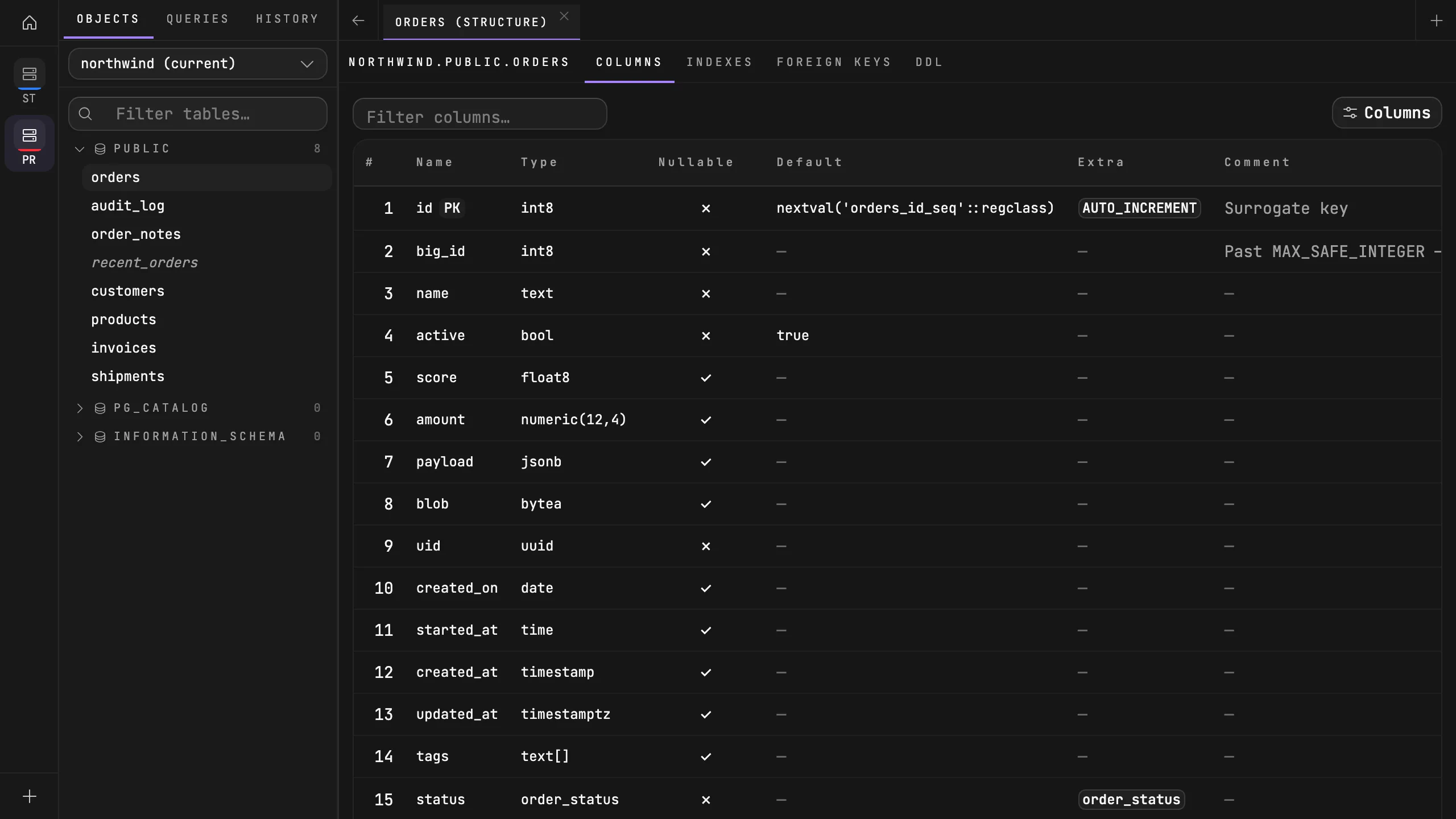Select the order_notes table
This screenshot has height=819, width=1456.
pos(206,234)
